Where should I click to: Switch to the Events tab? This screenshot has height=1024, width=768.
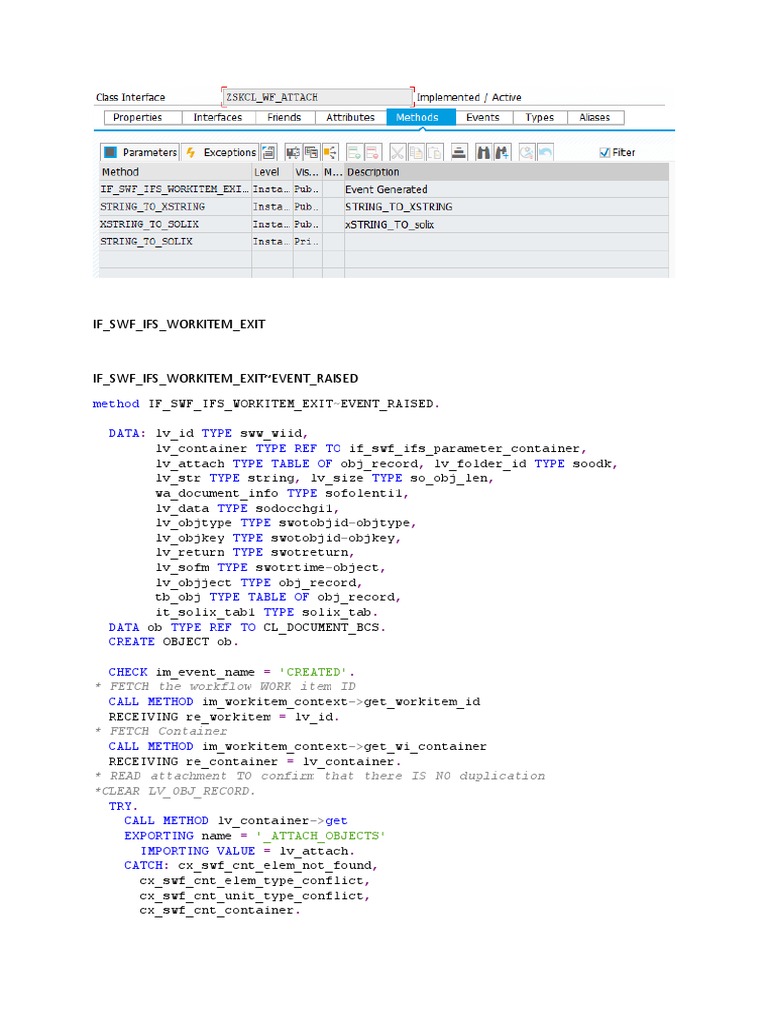[483, 118]
